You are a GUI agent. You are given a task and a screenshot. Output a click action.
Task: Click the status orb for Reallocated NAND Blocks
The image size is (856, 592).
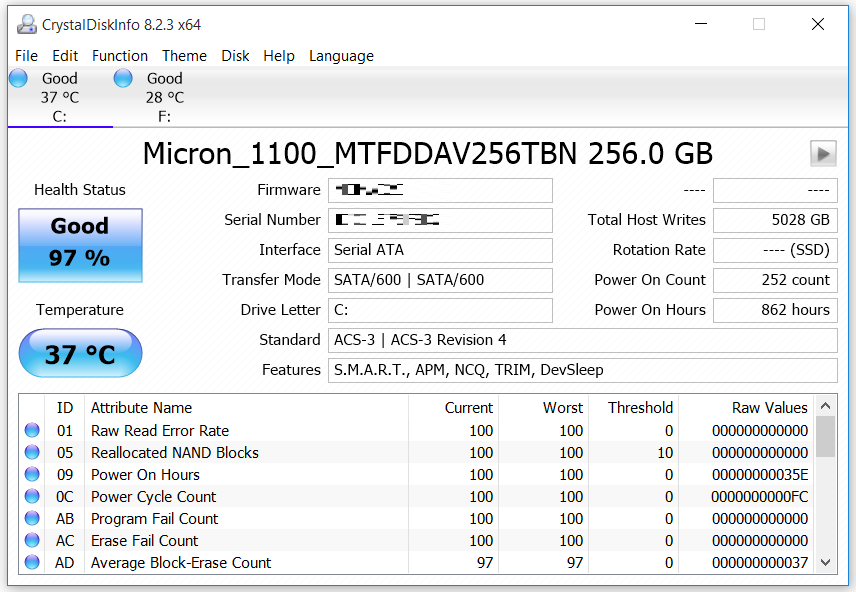pyautogui.click(x=32, y=452)
